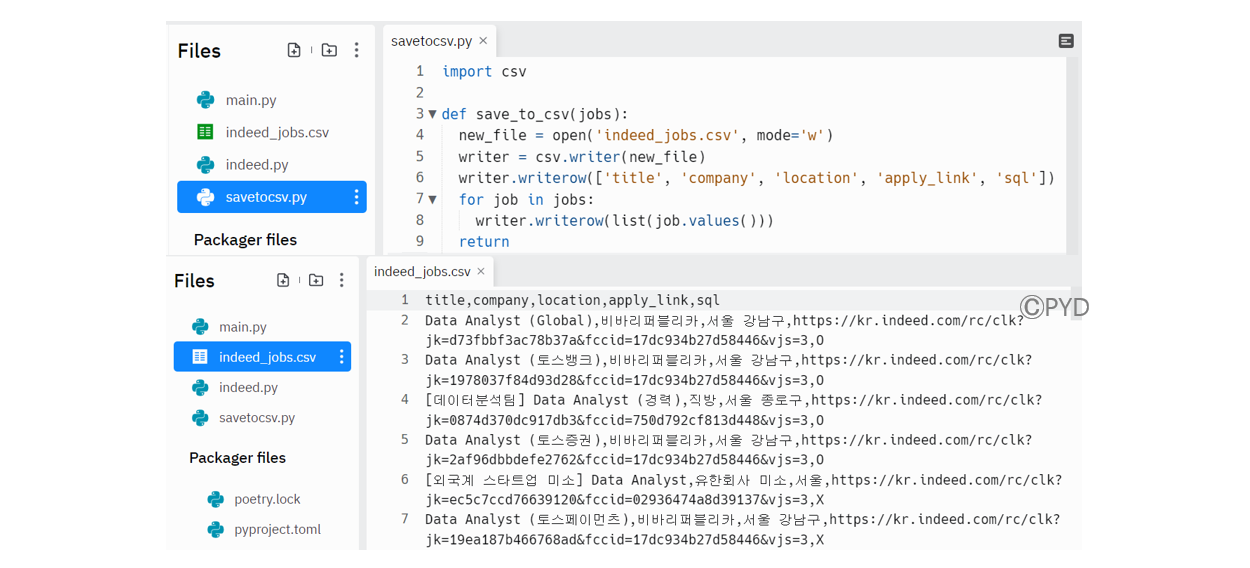Click the '[데이터분석팀] Data Analyst (경력)' CSV row

(x=734, y=410)
